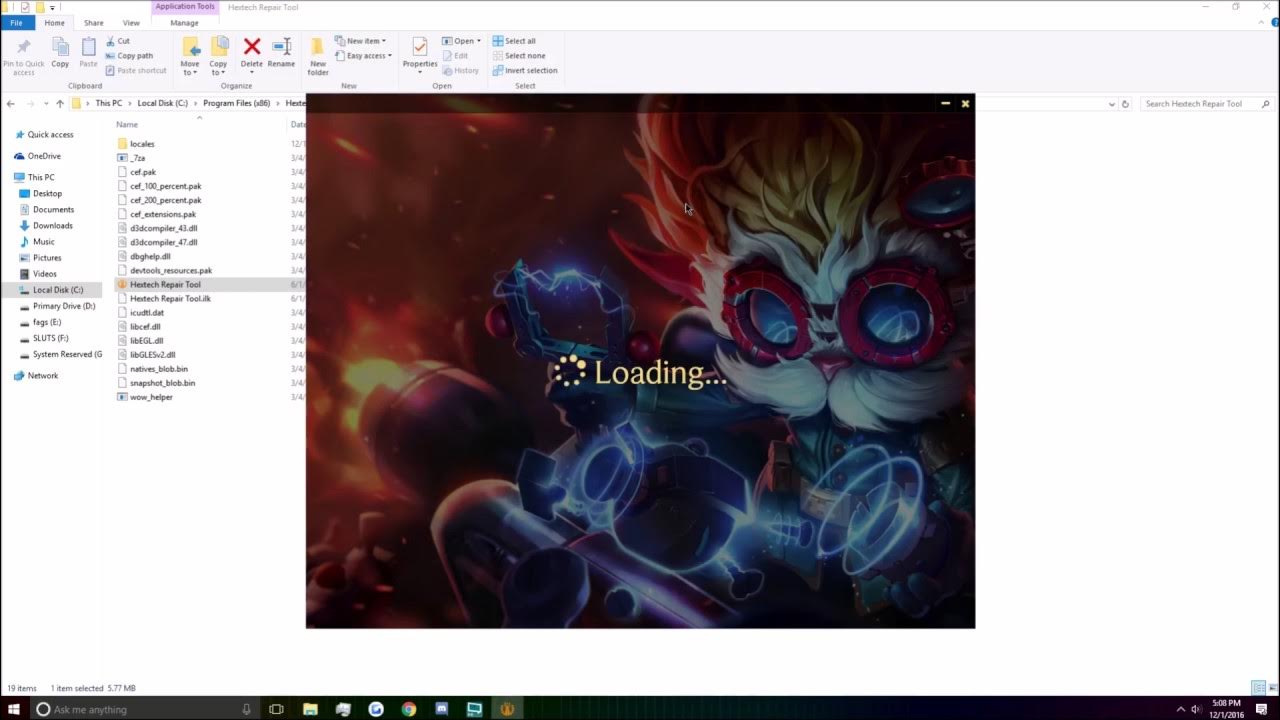Click the Hextech Repair Tool taskbar icon
This screenshot has height=720, width=1280.
[507, 709]
